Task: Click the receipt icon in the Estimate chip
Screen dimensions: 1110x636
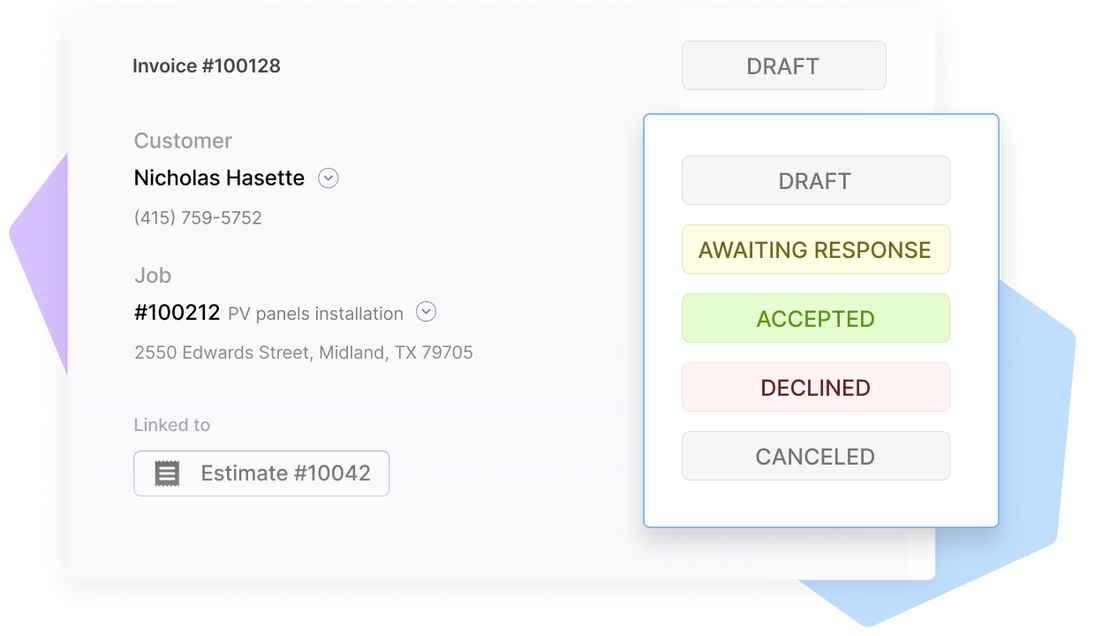Action: coord(167,474)
